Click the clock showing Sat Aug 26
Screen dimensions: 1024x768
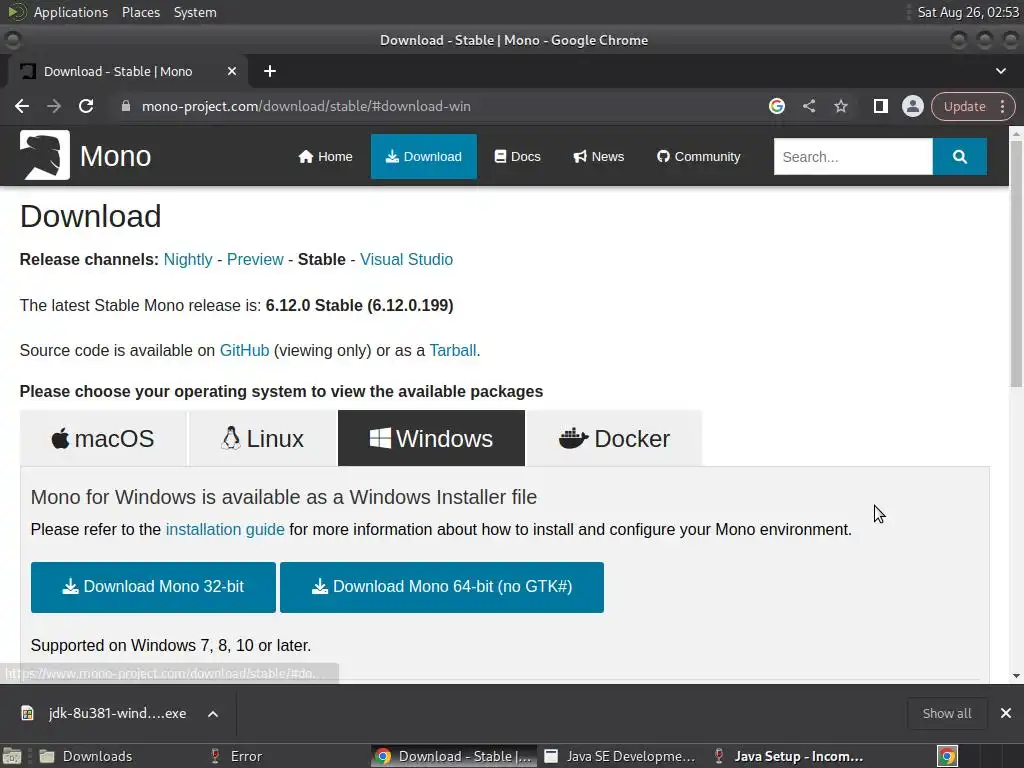pos(968,12)
